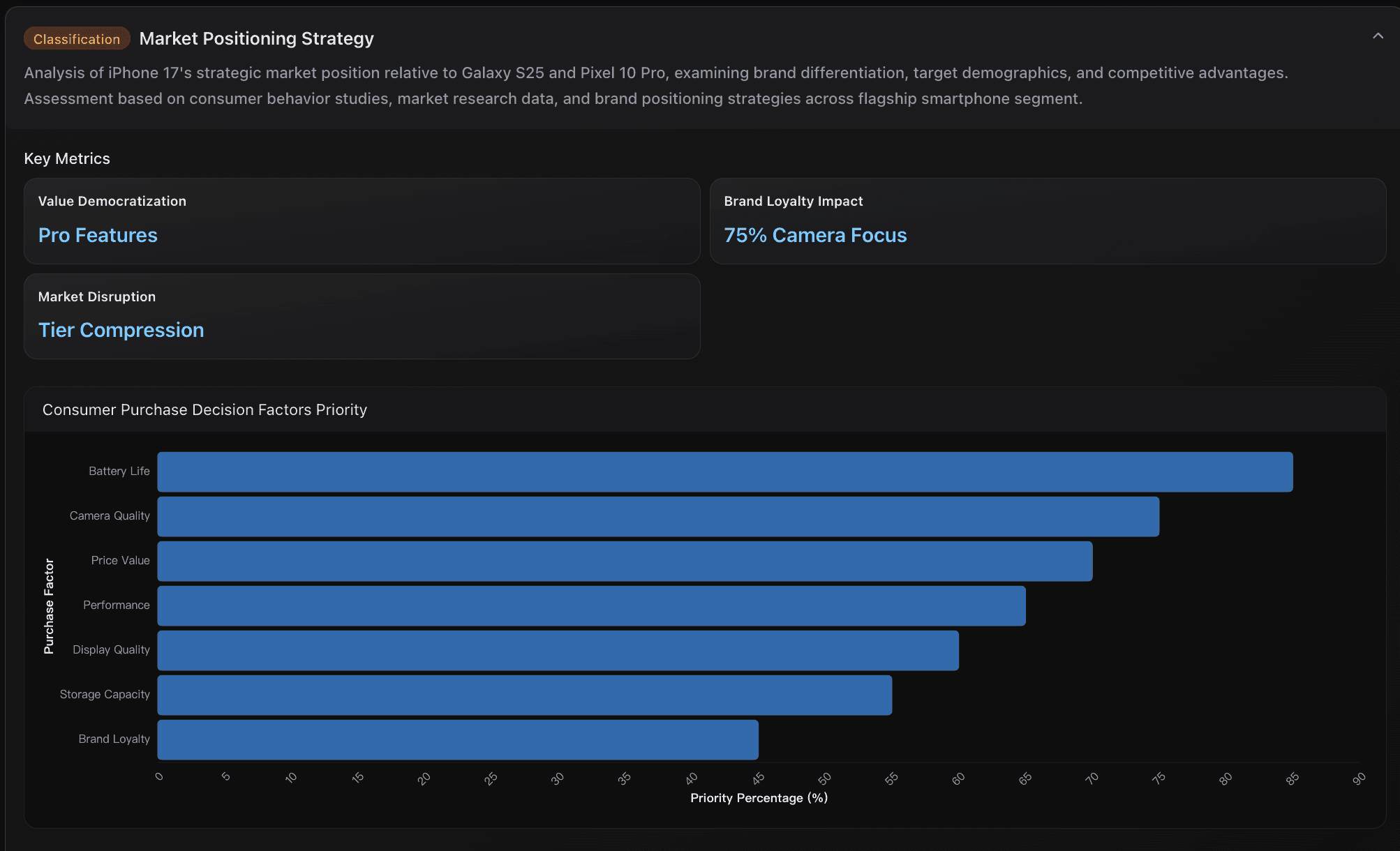Click the line starting 'Assessment based on consumer behavior'
This screenshot has width=1400, height=851.
(x=553, y=98)
